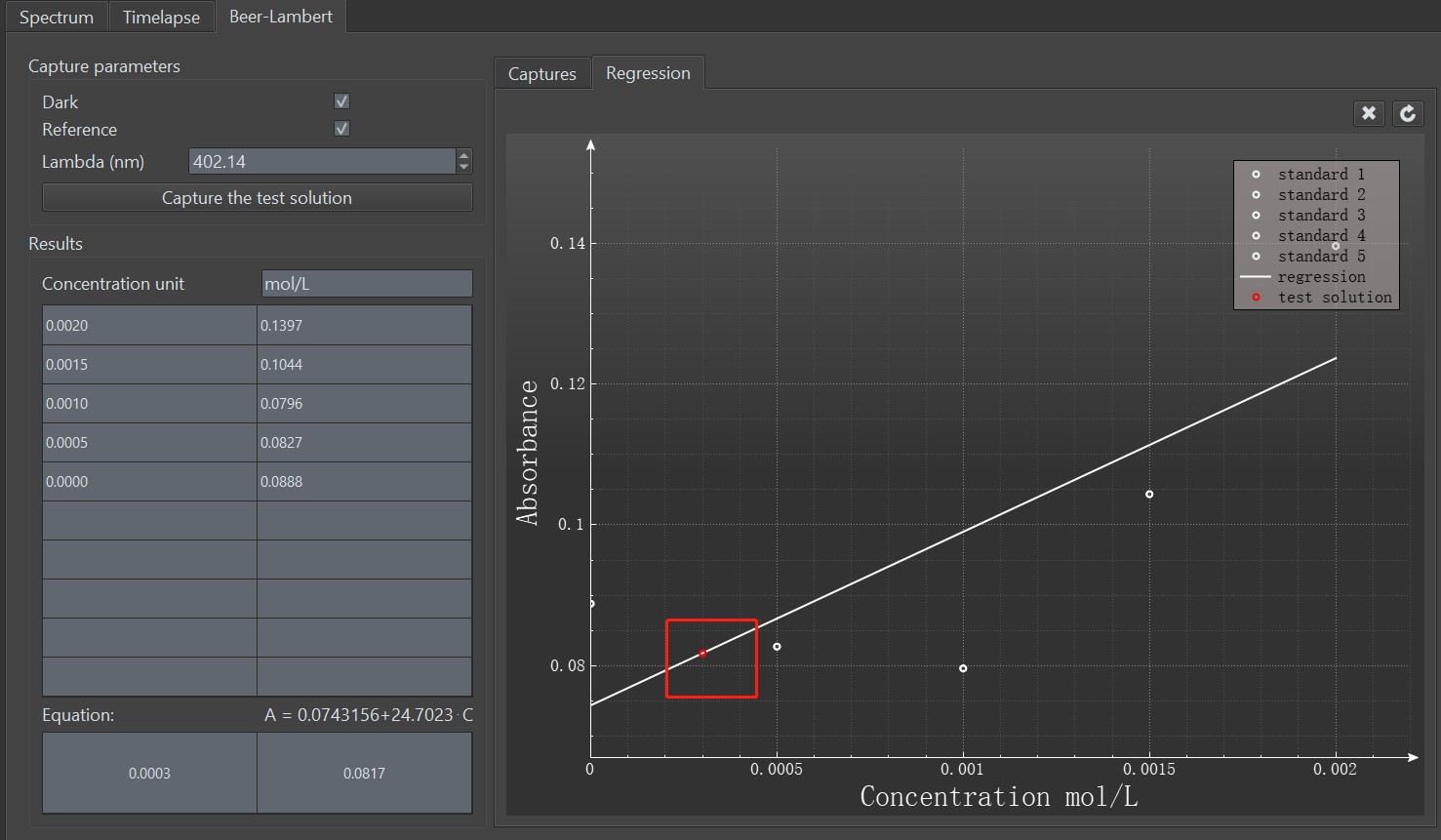Select absorbance cell 0.1397
This screenshot has height=840, width=1441.
pos(364,325)
